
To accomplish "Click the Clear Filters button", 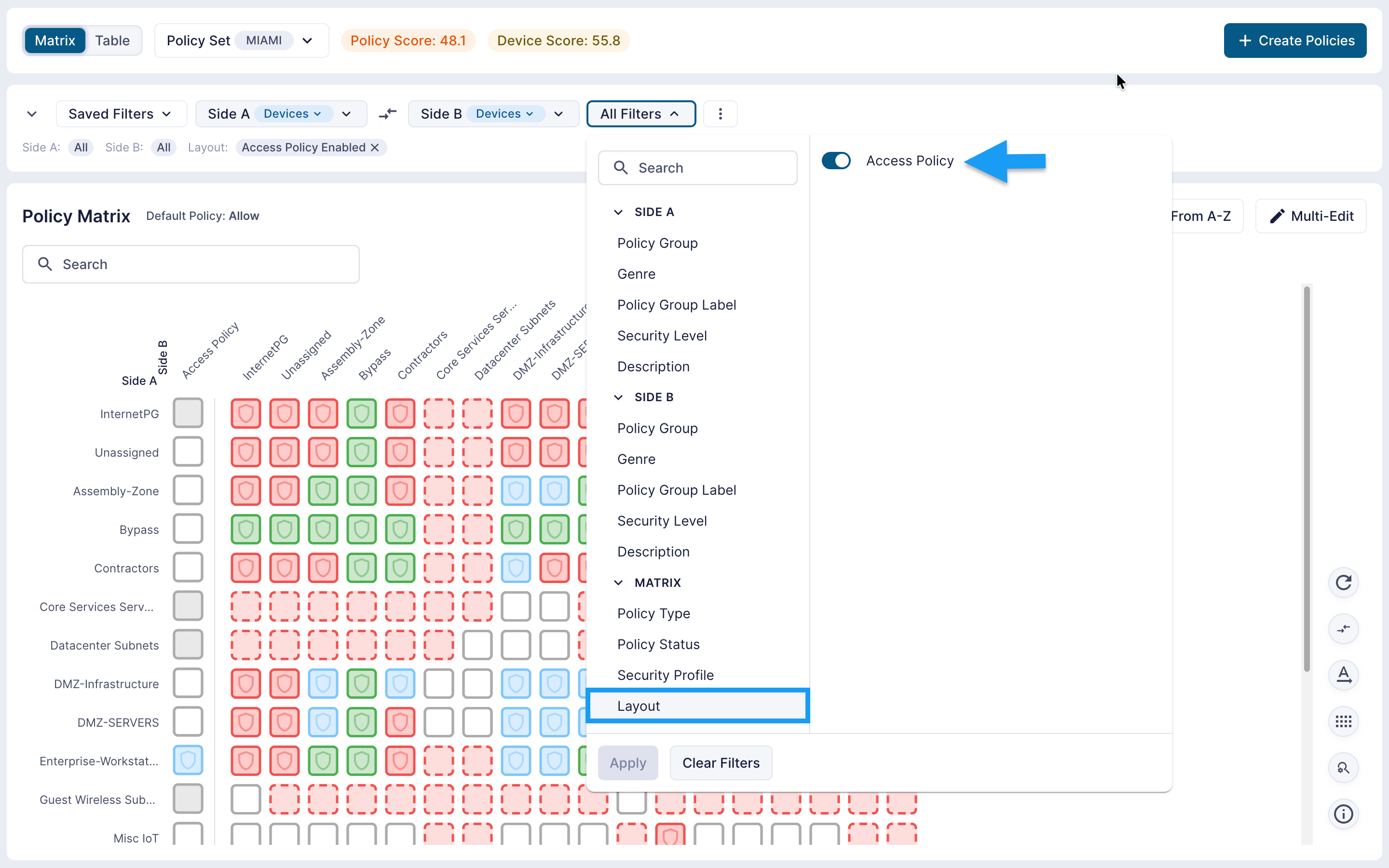I will (721, 763).
